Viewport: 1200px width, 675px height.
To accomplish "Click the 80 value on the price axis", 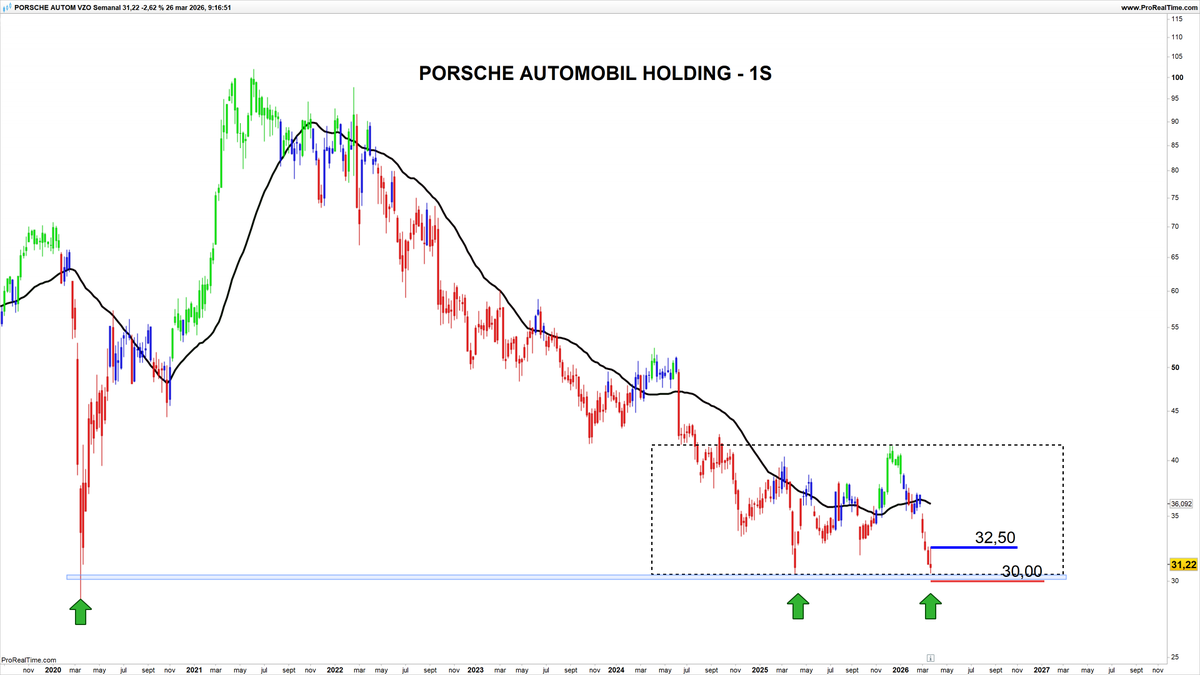I will point(1175,170).
